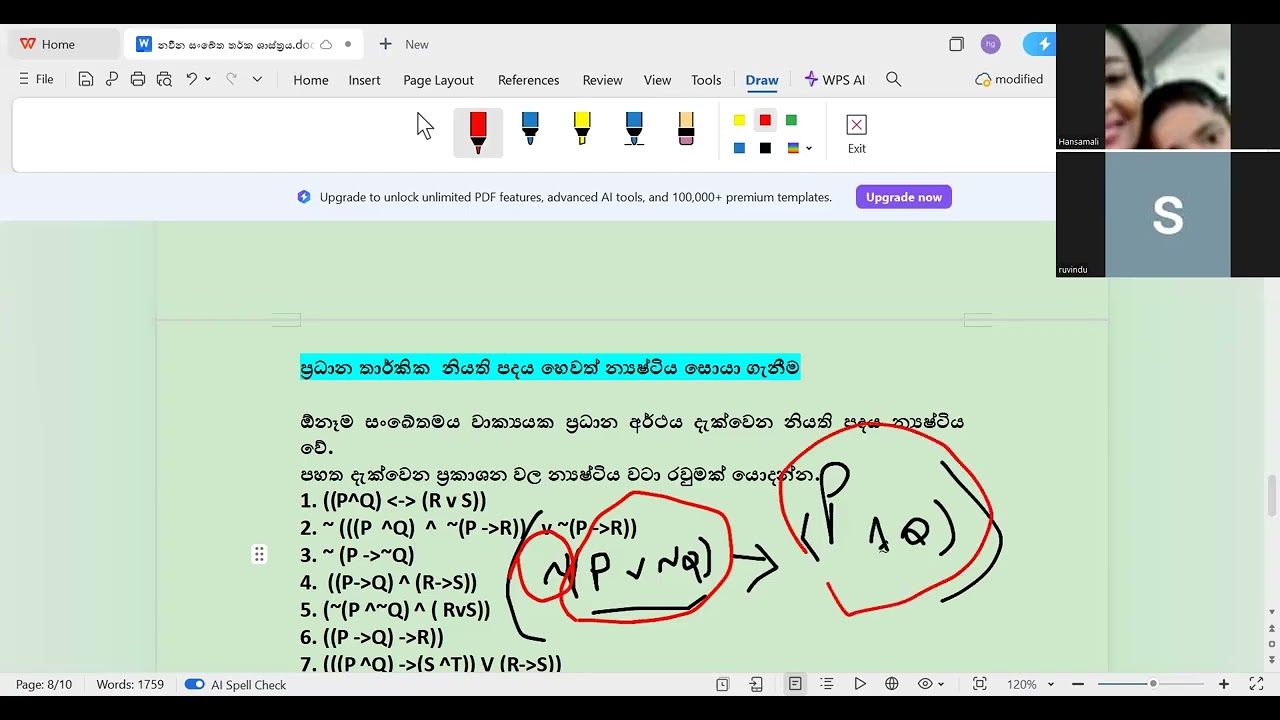Open the Review tab
The width and height of the screenshot is (1280, 720).
(x=602, y=80)
